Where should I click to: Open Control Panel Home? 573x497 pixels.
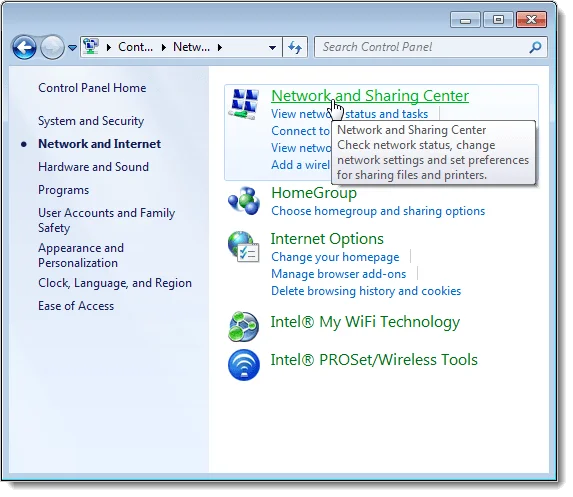(x=92, y=88)
